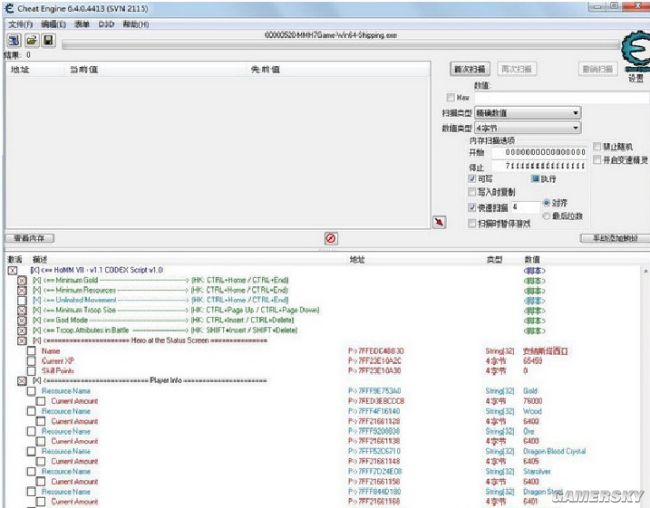Viewport: 650px width, 508px height.
Task: Toggle the Minimum Gold script checkbox
Action: tap(22, 280)
